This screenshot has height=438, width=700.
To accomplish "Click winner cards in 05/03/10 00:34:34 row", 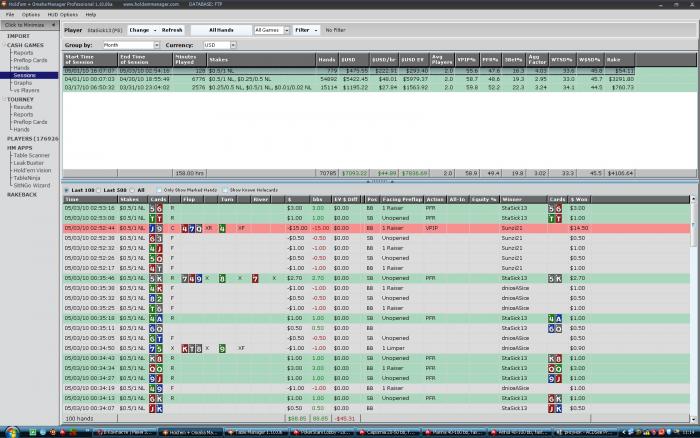I will click(x=555, y=368).
